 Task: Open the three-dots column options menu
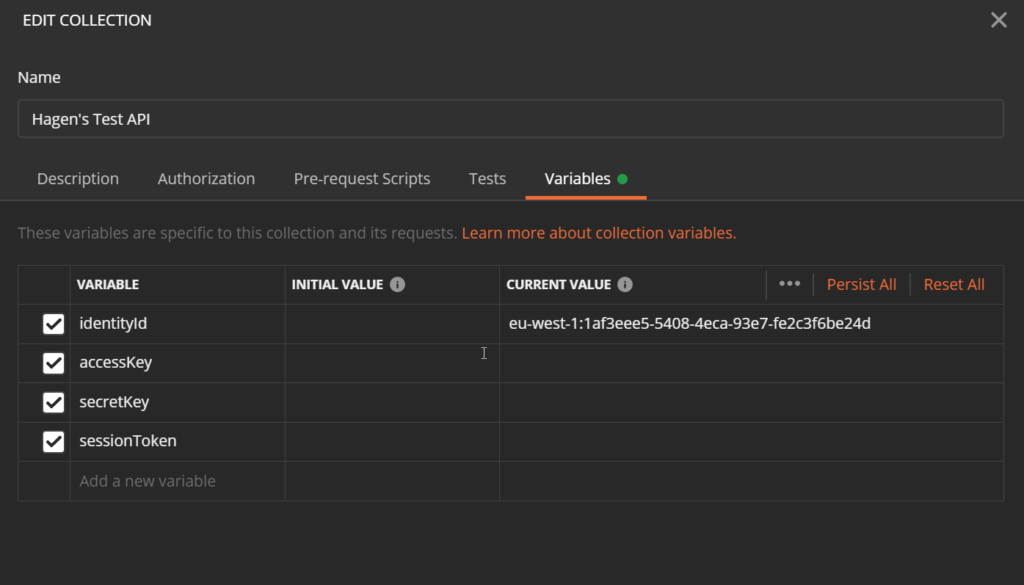(x=789, y=284)
